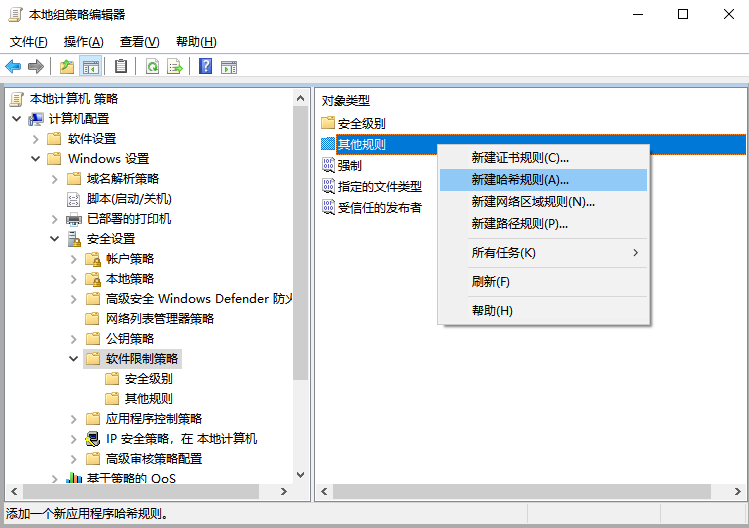Expand the 高级审核策略配置 node

coord(74,459)
